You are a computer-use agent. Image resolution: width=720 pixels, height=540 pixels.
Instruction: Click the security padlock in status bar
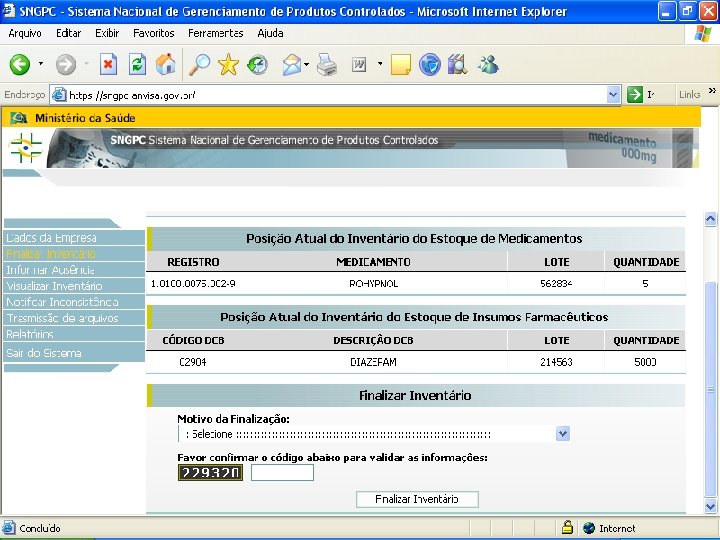click(x=567, y=528)
